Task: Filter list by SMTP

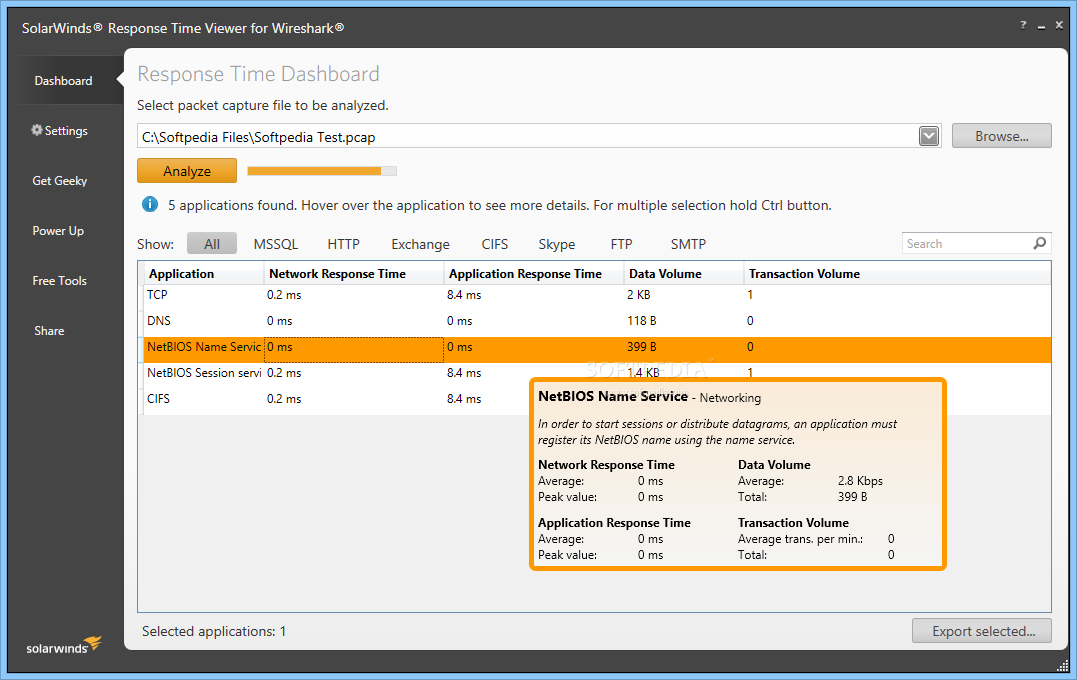Action: point(688,244)
